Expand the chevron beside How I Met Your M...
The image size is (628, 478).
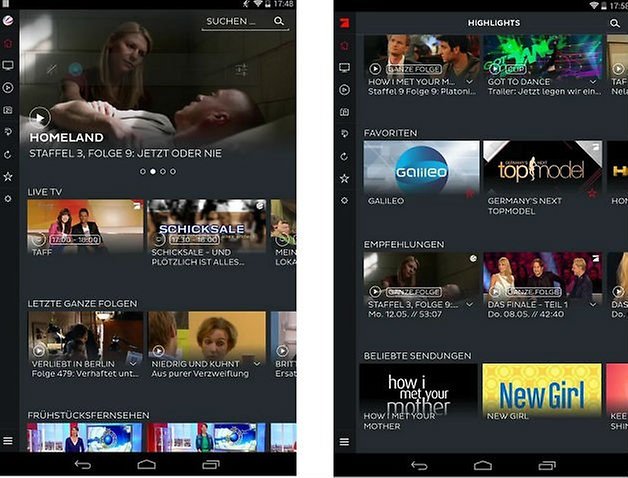[470, 82]
